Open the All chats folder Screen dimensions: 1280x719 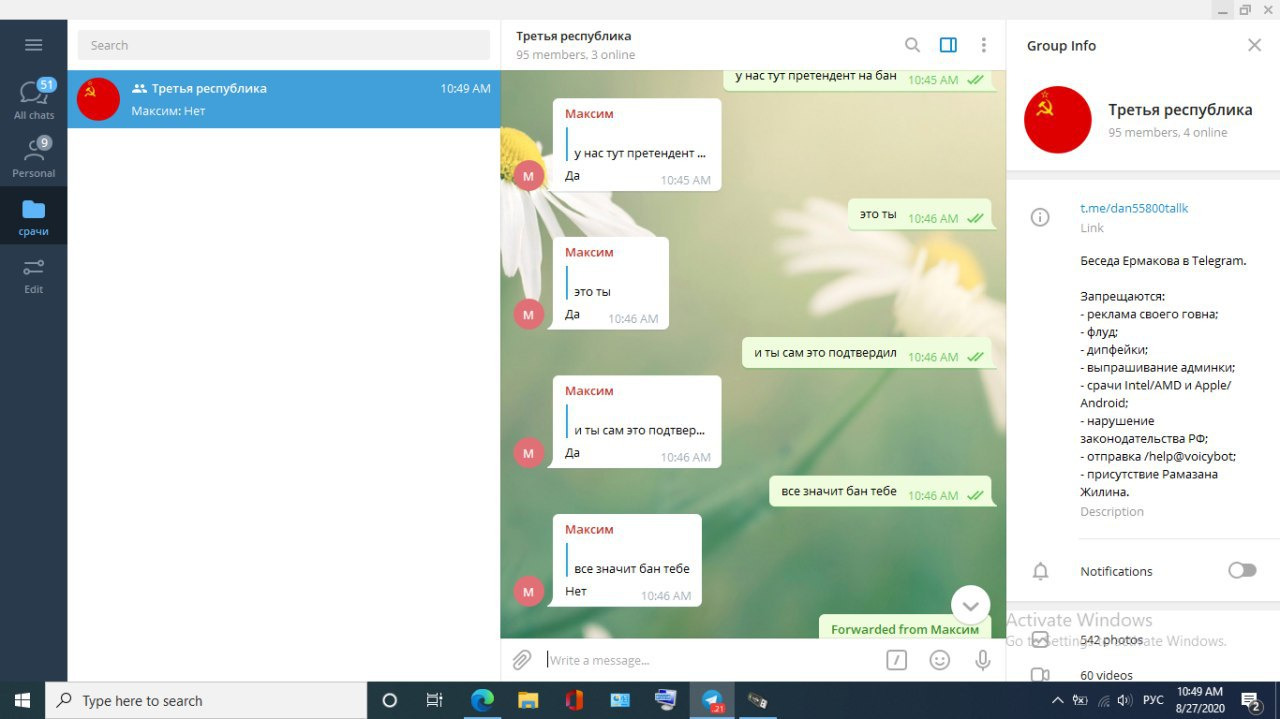pyautogui.click(x=33, y=99)
